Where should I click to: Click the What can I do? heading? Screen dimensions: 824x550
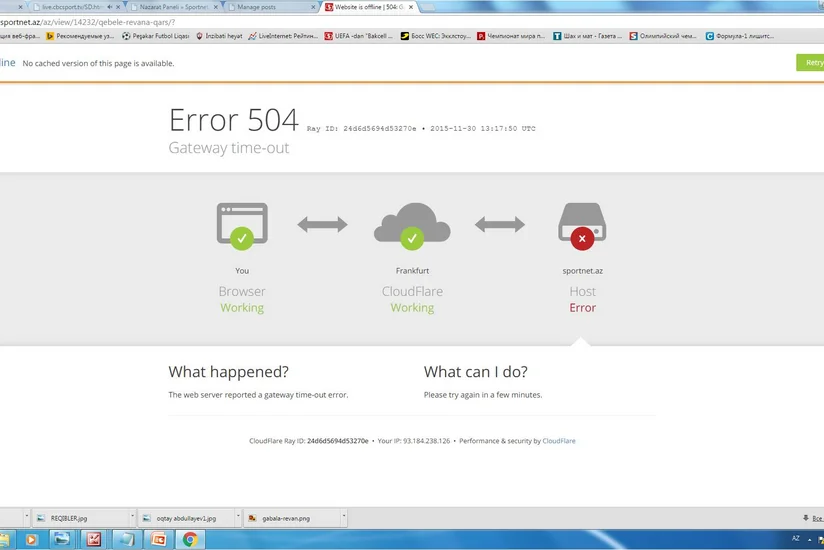point(476,371)
